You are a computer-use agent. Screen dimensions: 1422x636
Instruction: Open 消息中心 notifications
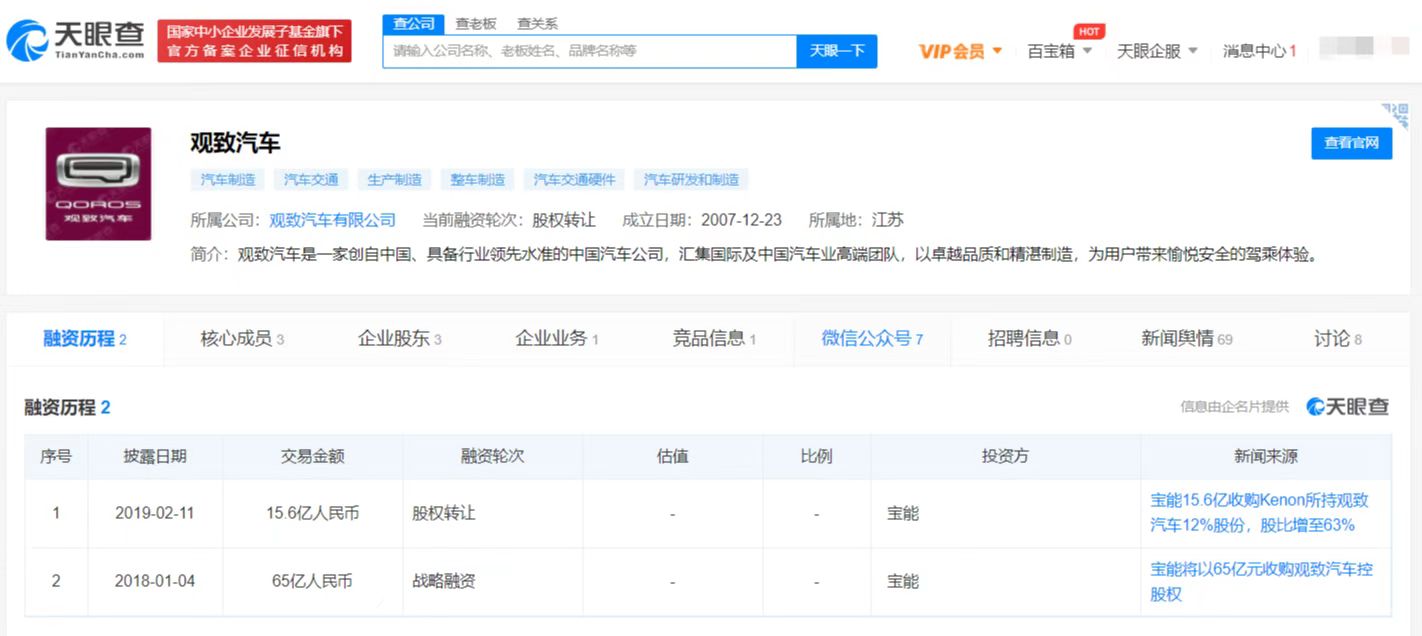click(1260, 51)
